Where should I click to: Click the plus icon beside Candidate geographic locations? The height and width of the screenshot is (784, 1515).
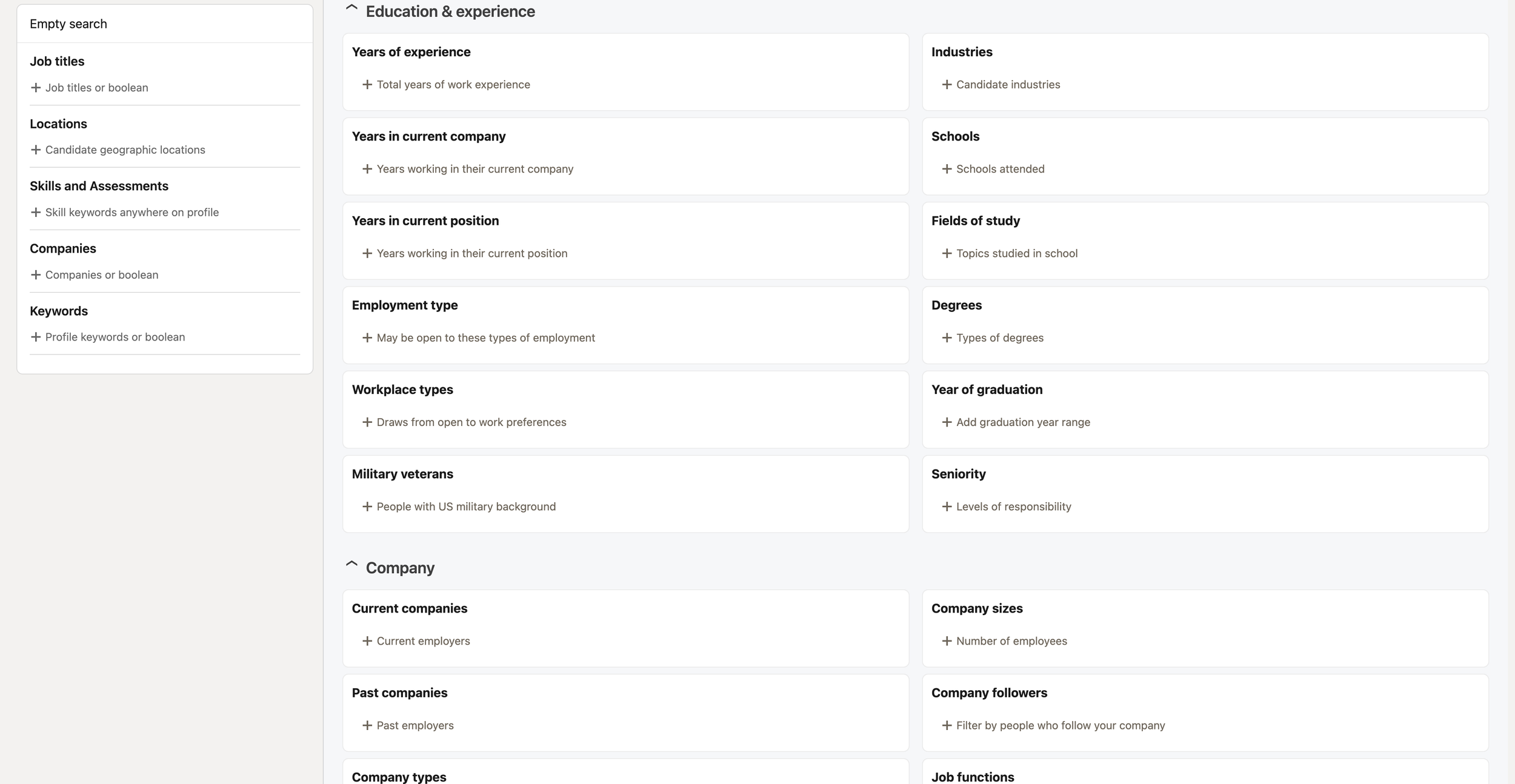[36, 150]
